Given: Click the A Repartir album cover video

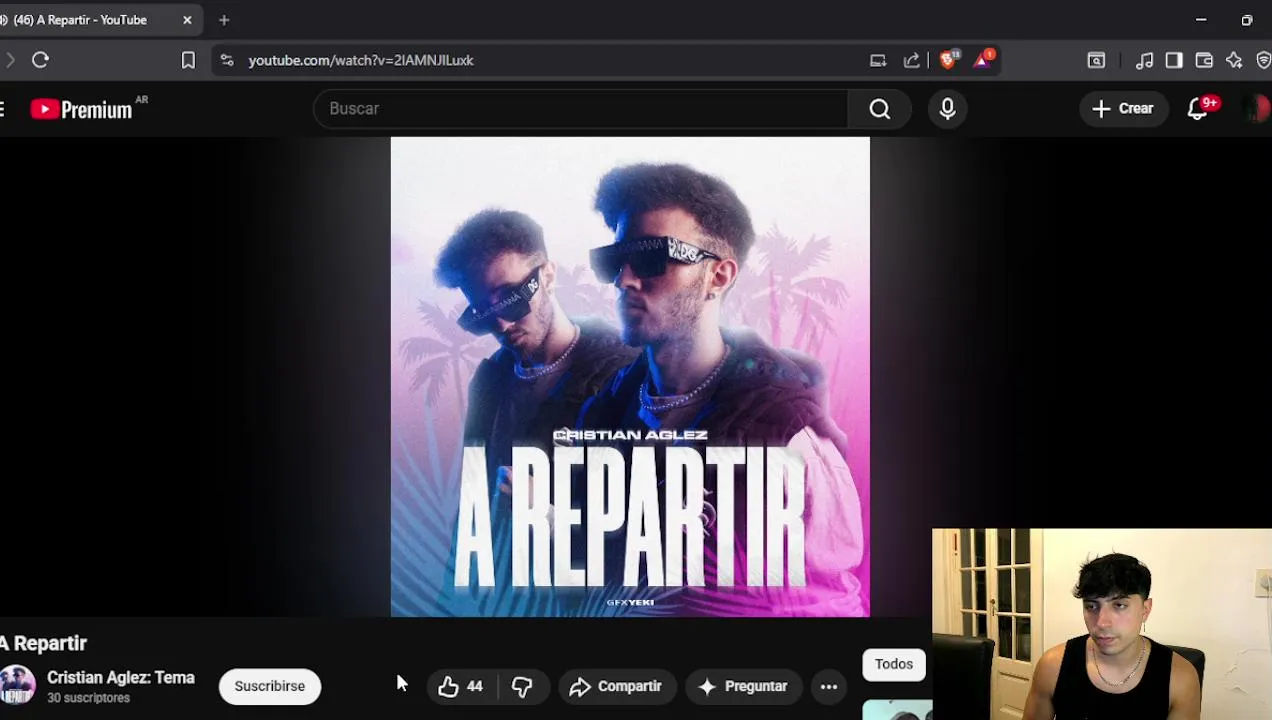Looking at the screenshot, I should [630, 377].
